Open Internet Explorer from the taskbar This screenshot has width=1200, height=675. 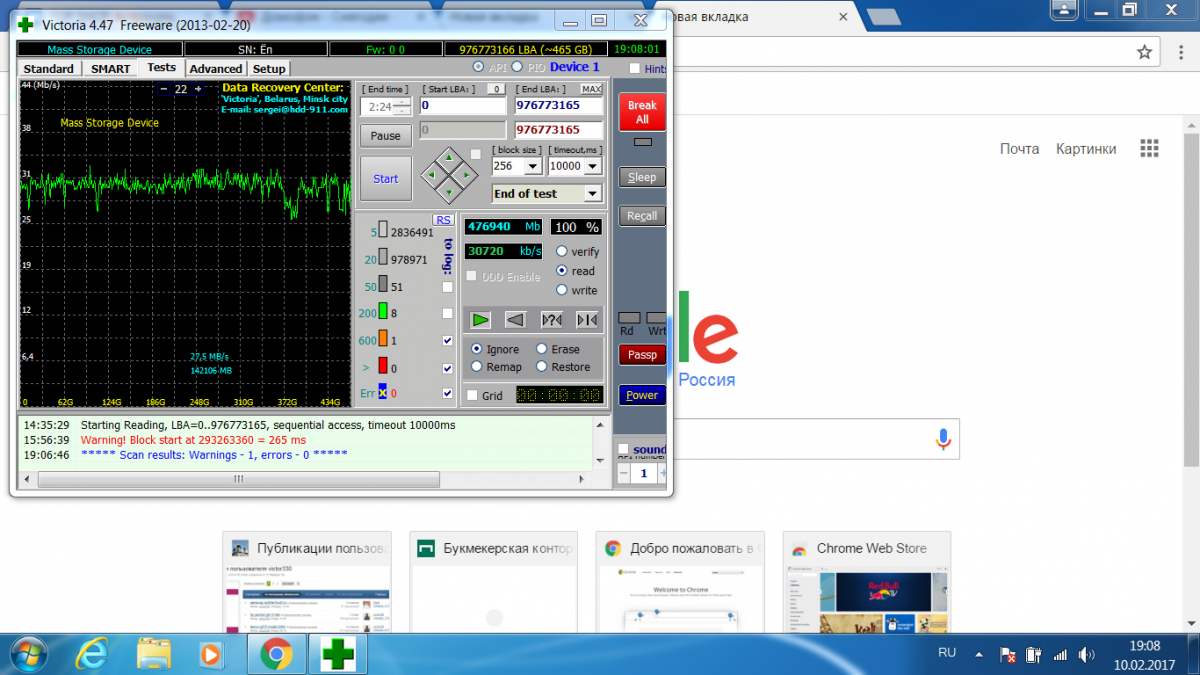click(94, 654)
